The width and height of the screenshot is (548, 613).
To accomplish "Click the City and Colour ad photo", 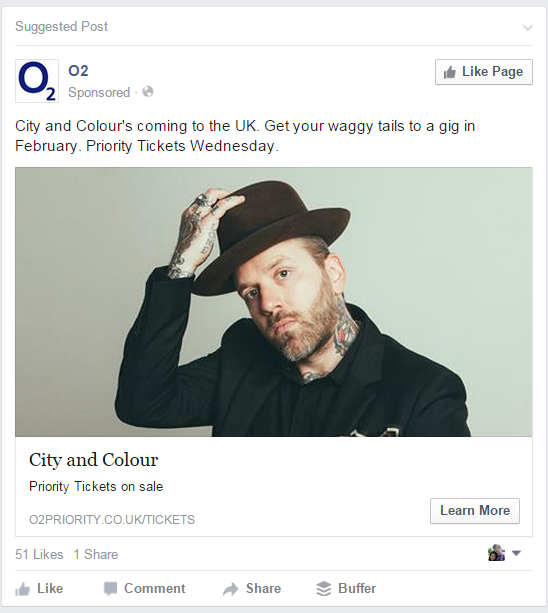I will pyautogui.click(x=274, y=302).
